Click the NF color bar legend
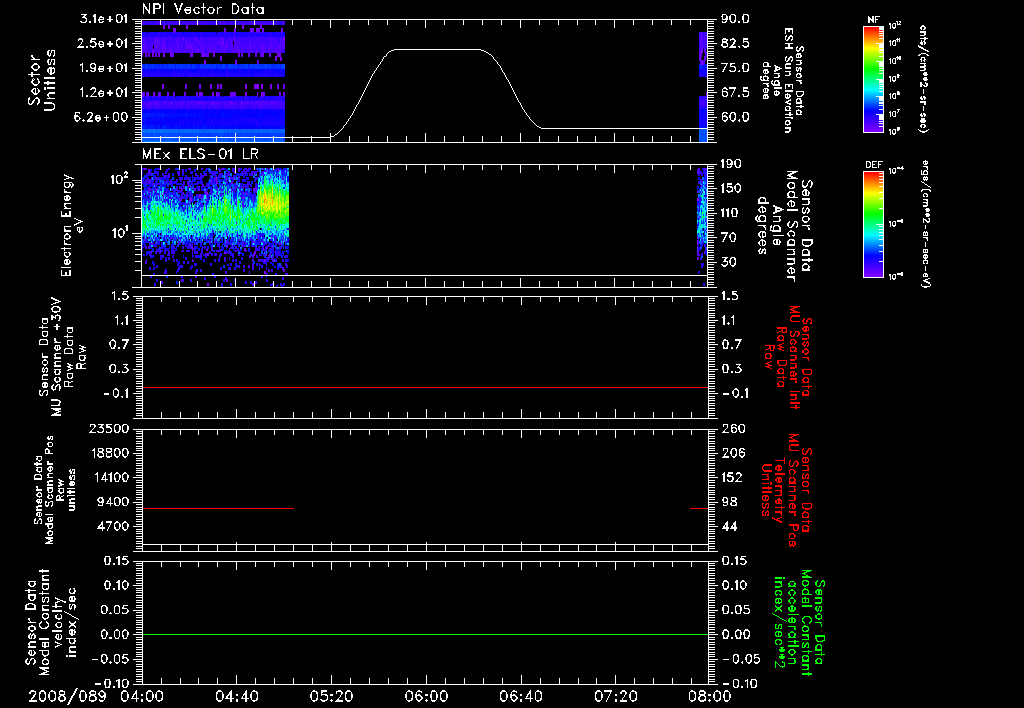 pos(873,78)
